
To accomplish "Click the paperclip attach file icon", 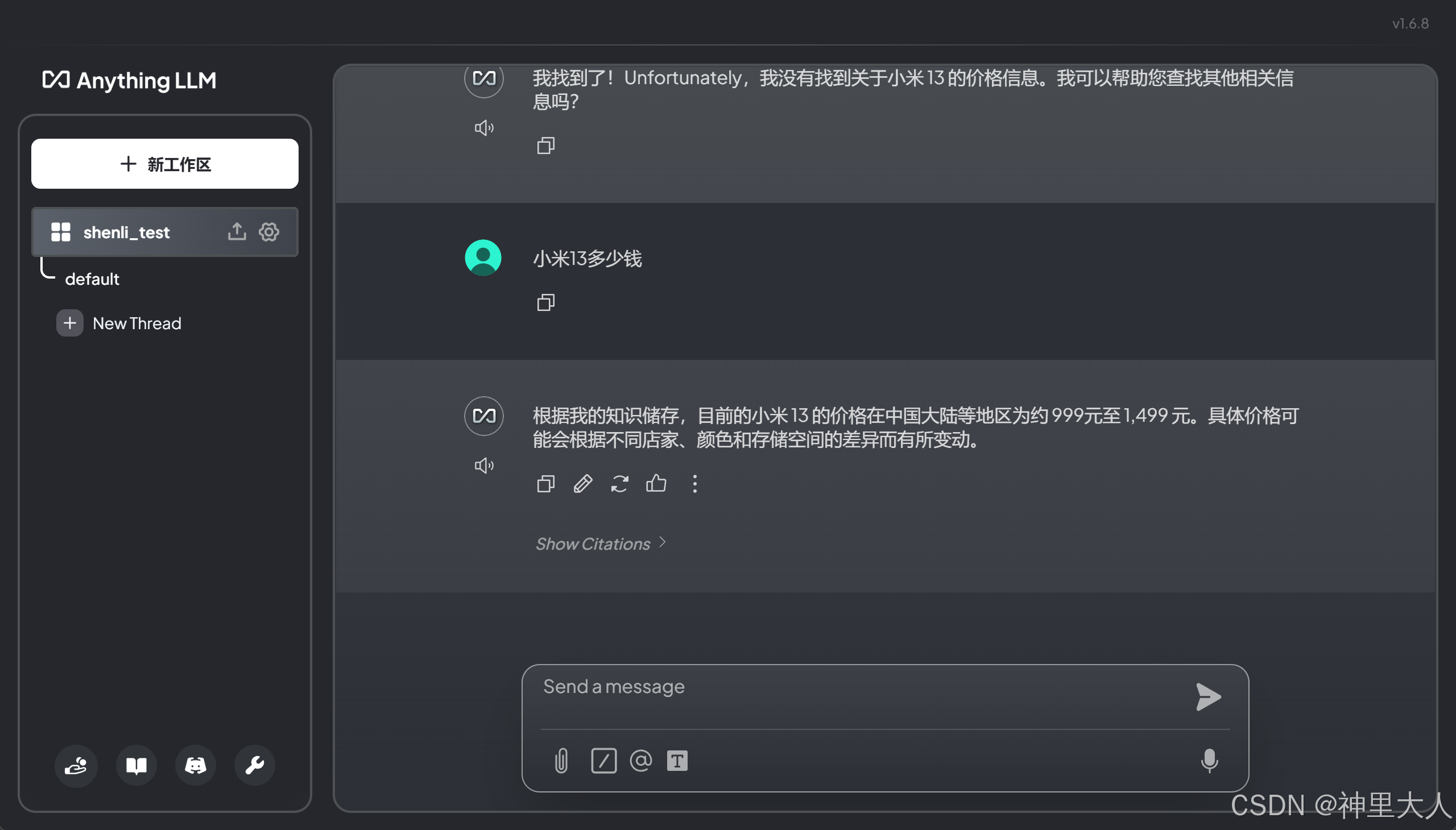I will [x=561, y=761].
